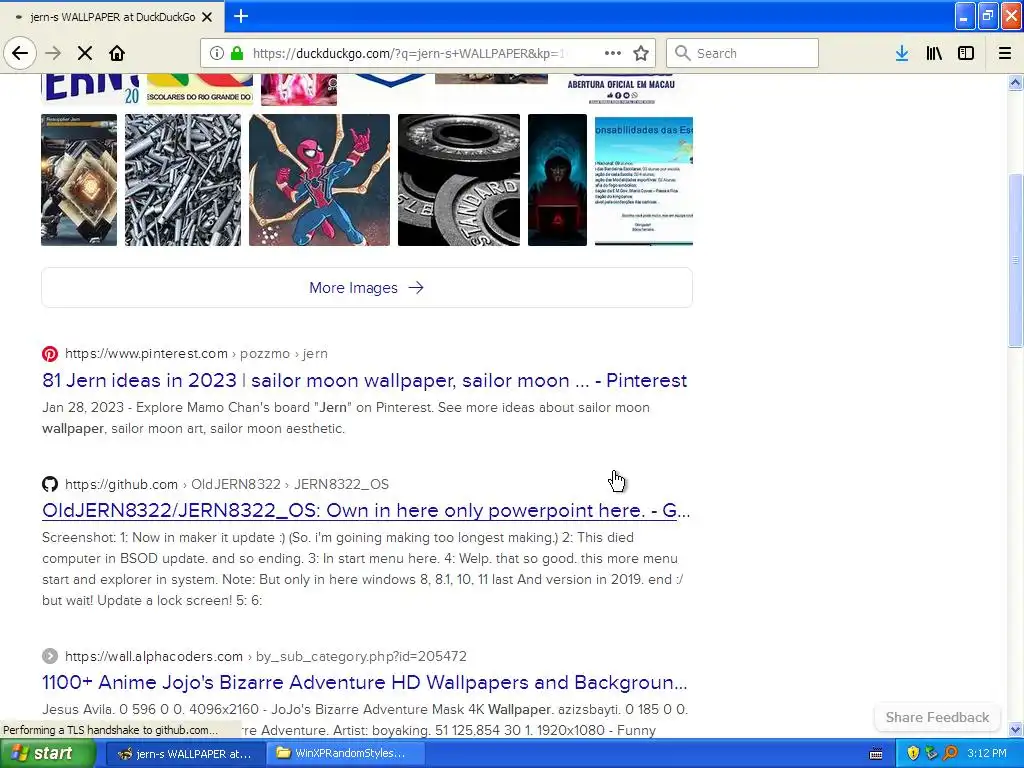The image size is (1024, 768).
Task: Close the jern-s WALLPAPER tab
Action: pos(207,17)
